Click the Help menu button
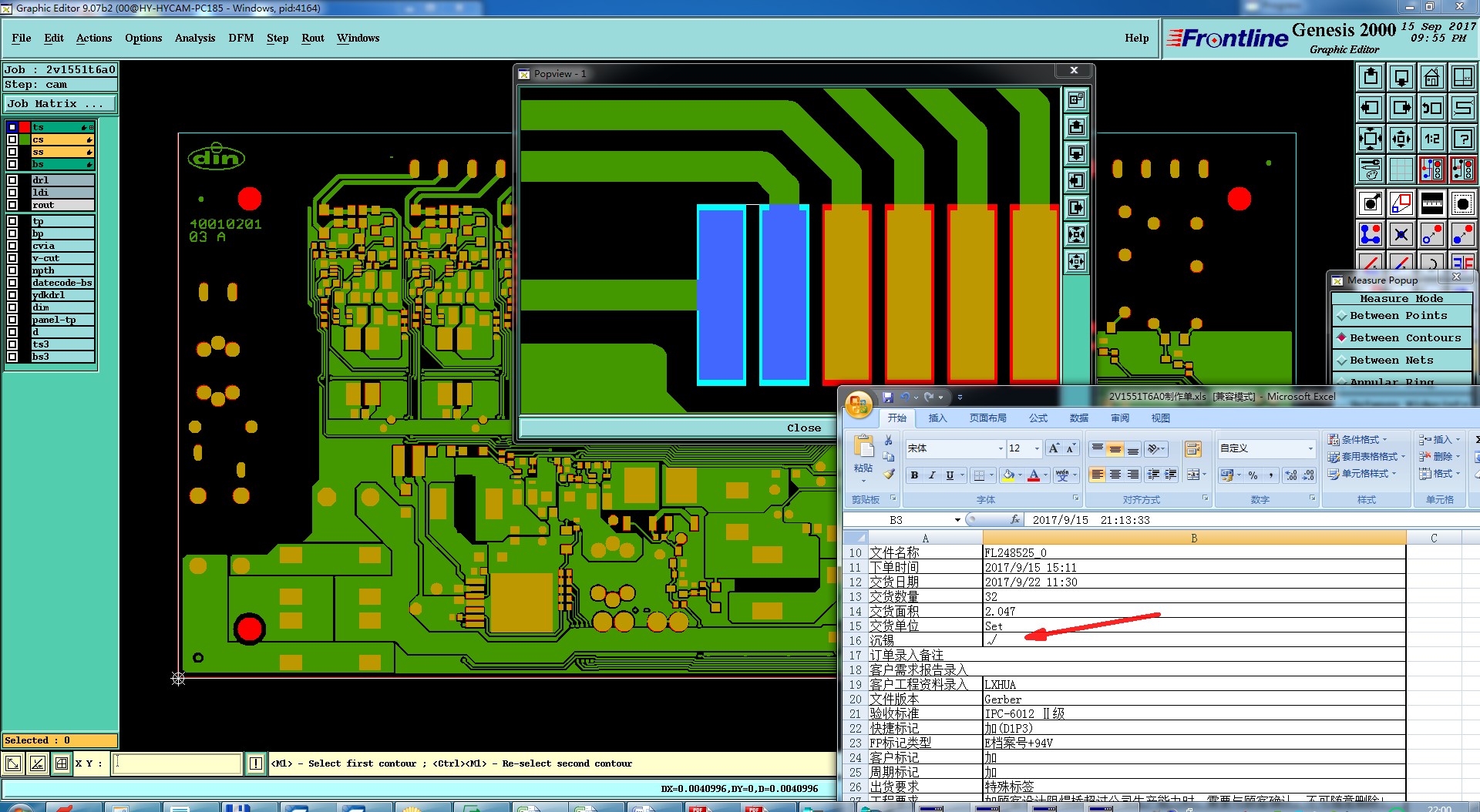 1136,38
